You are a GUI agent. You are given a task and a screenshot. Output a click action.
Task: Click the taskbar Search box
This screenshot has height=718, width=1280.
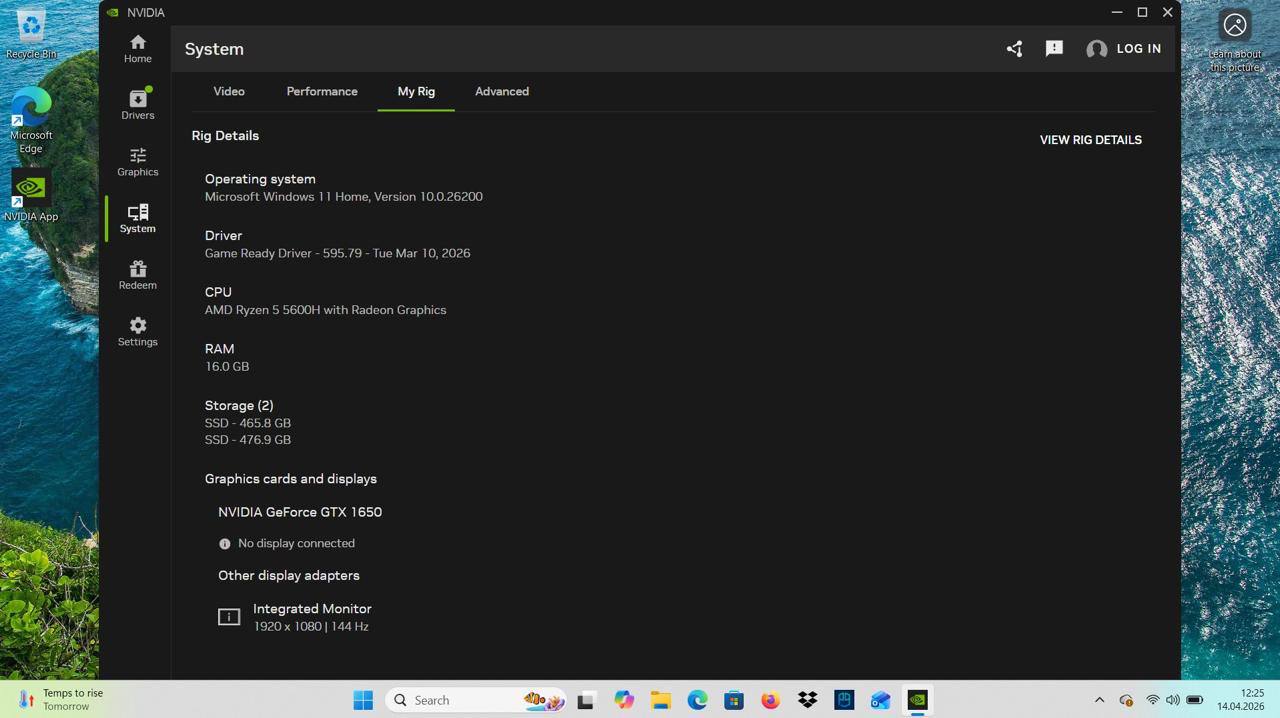click(x=477, y=700)
